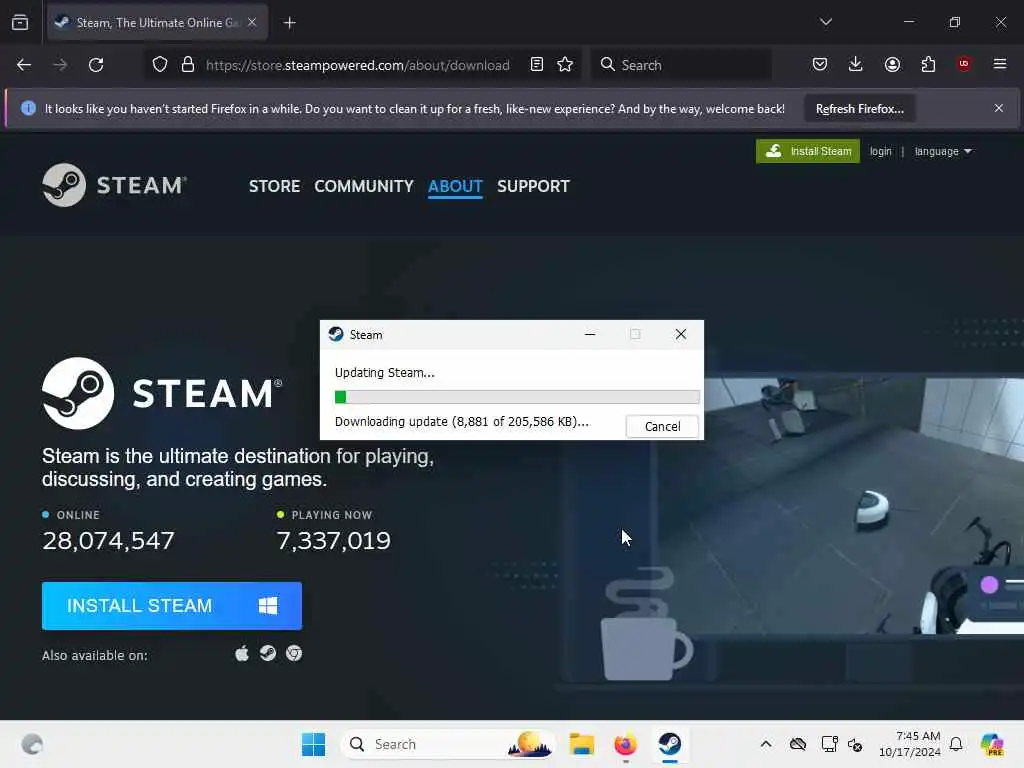The image size is (1024, 768).
Task: Open File Explorer from the taskbar
Action: (x=581, y=744)
